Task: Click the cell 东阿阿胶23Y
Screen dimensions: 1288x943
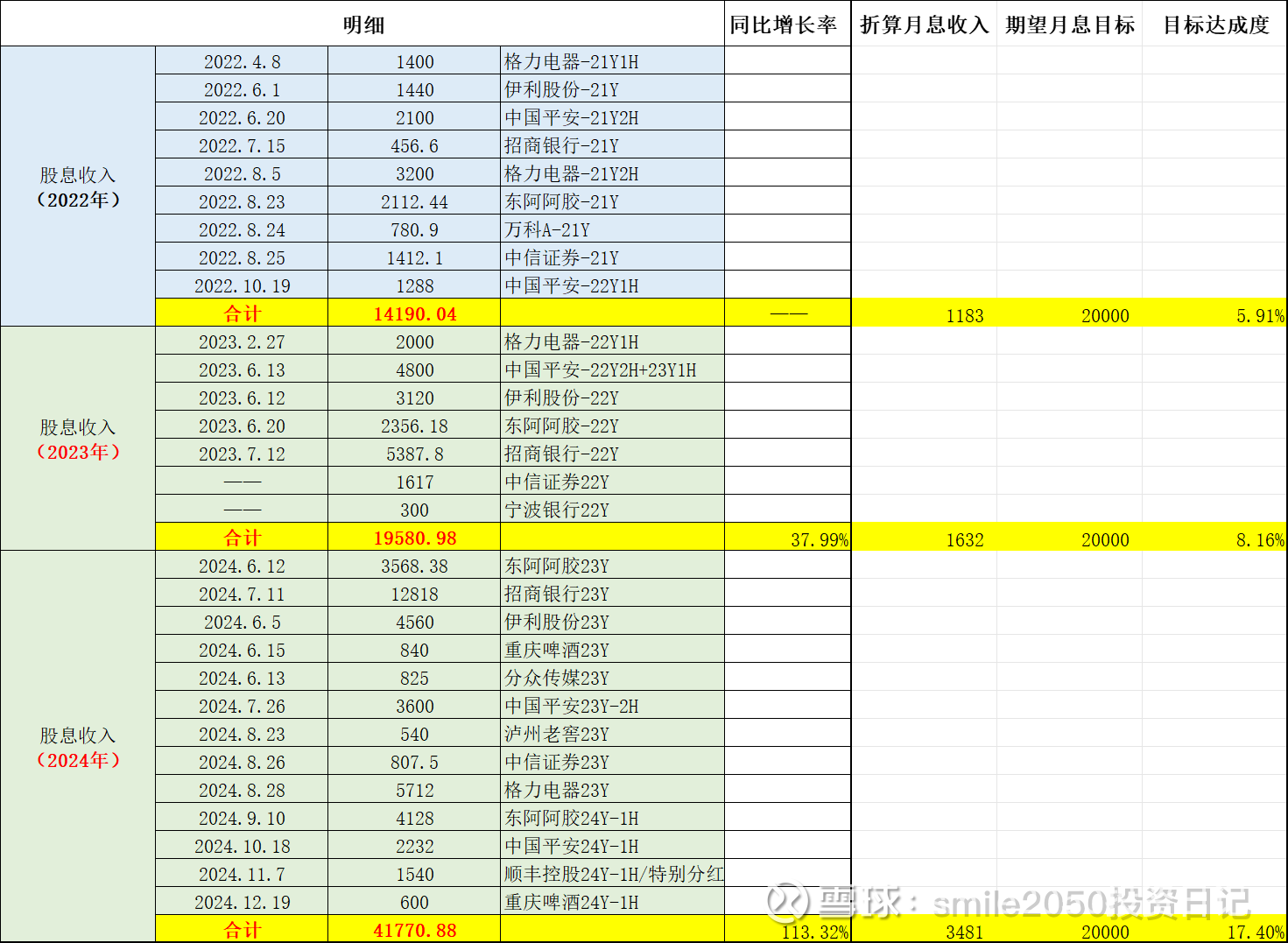Action: pos(612,566)
